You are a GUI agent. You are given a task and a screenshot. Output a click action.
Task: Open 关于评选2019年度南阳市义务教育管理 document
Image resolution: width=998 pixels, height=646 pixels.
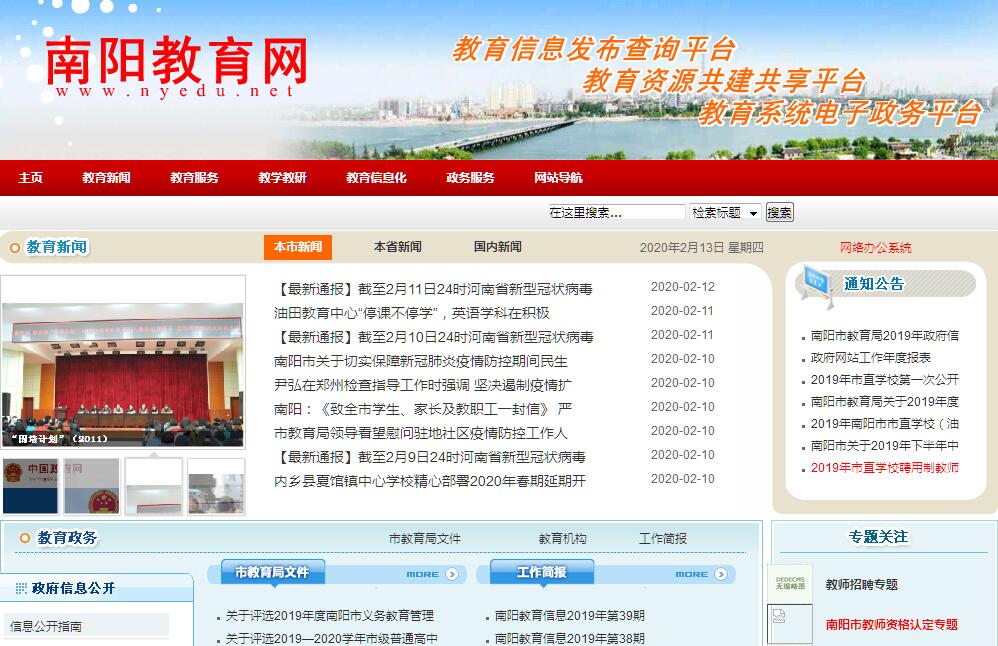coord(330,615)
